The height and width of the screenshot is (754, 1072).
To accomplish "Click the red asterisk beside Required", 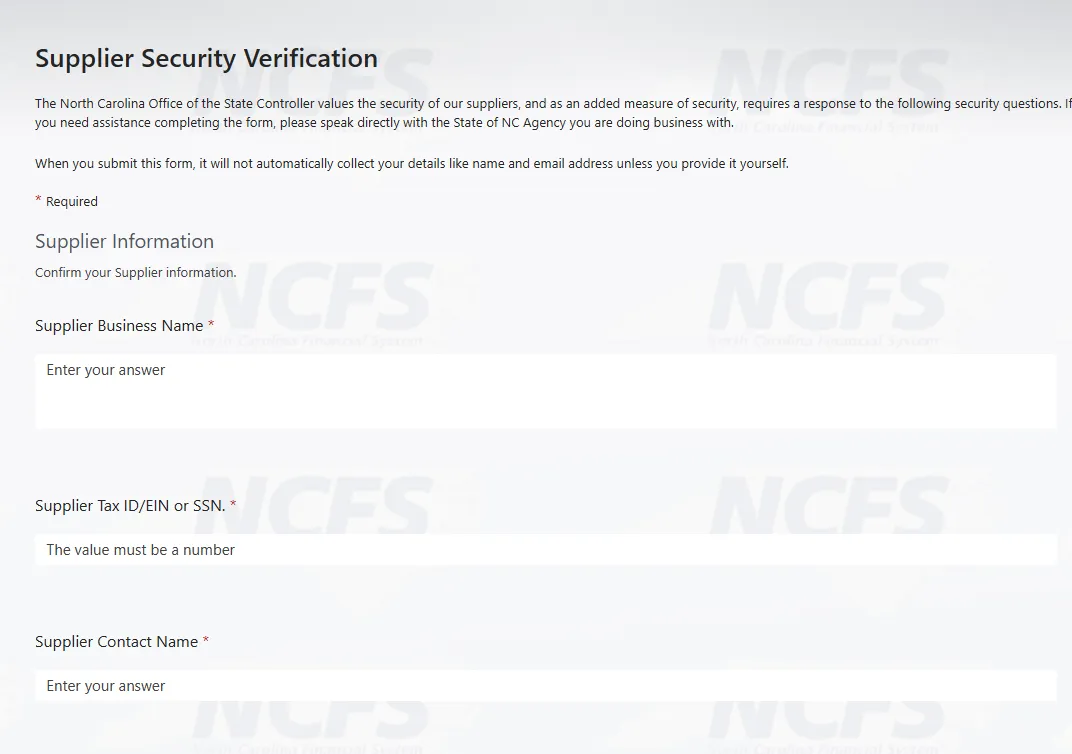I will pos(38,200).
